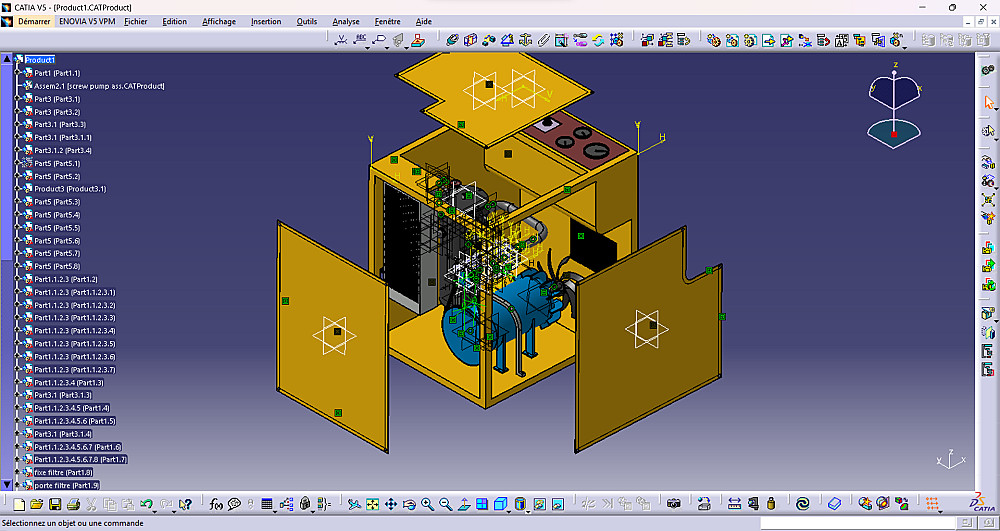Viewport: 1000px width, 531px height.
Task: Open the Design Table icon
Action: [x=267, y=504]
